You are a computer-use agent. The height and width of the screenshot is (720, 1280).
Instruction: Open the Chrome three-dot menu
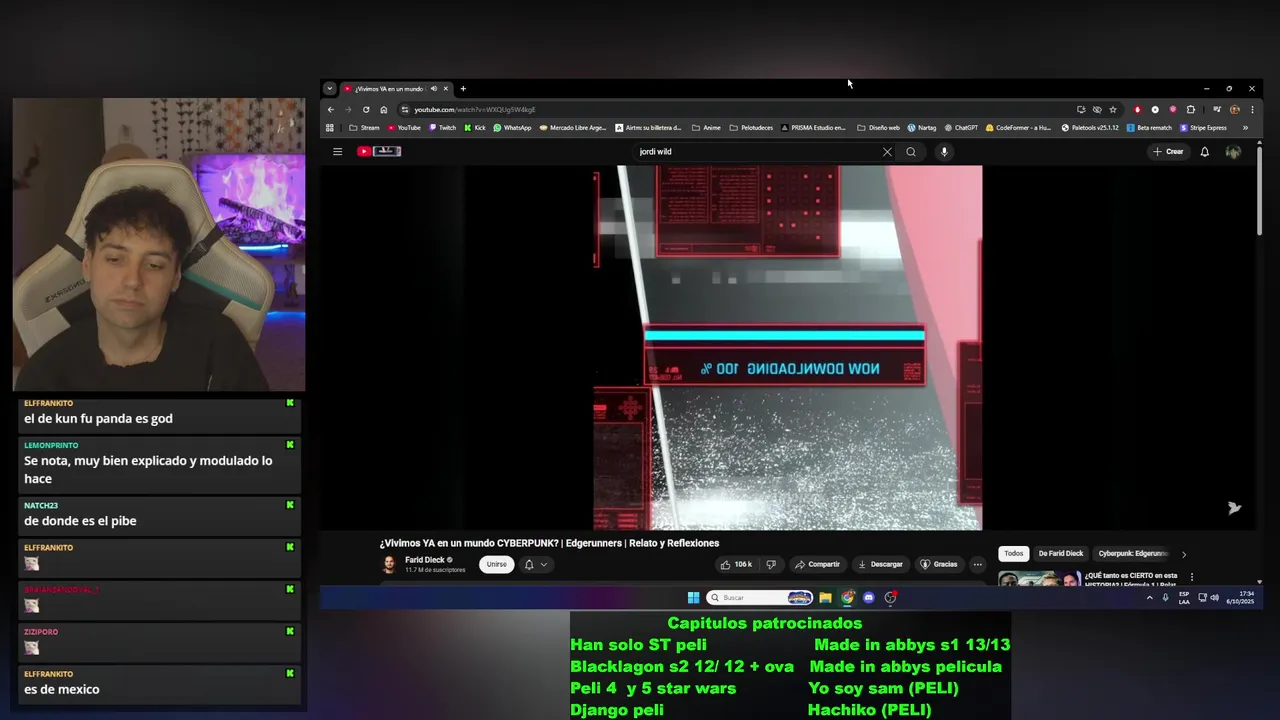[x=1252, y=110]
